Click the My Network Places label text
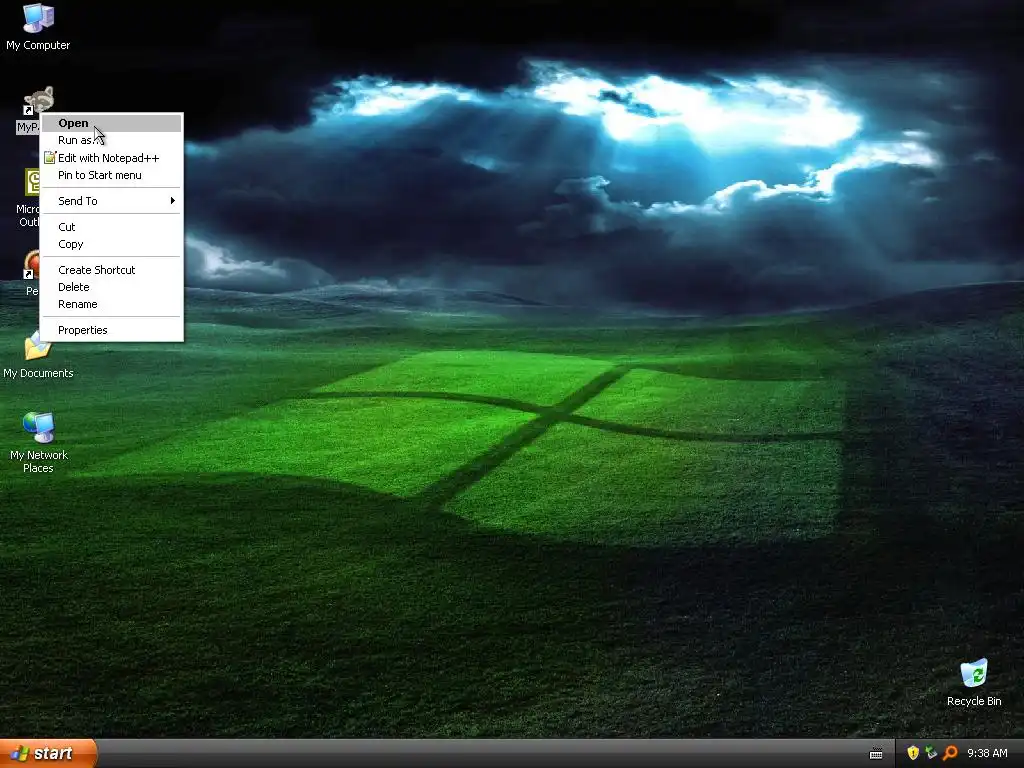The image size is (1024, 768). point(39,461)
